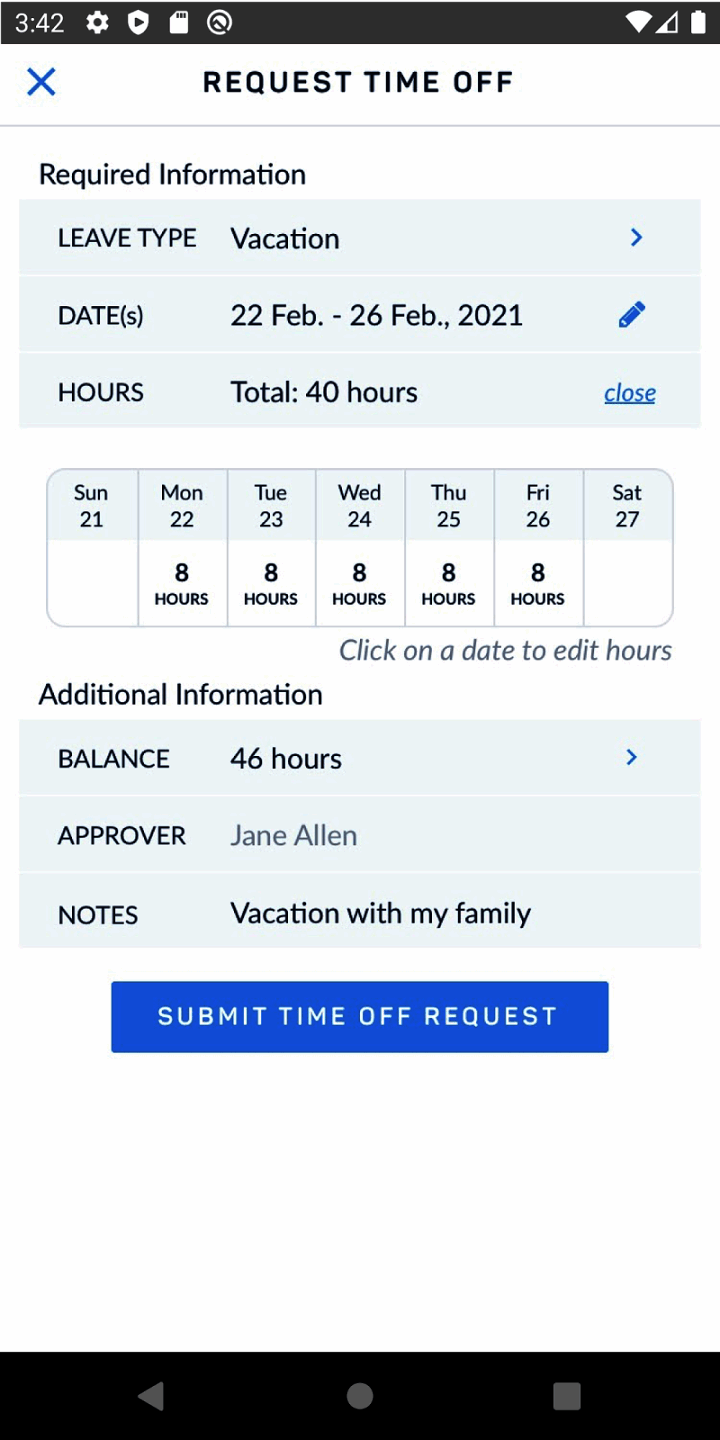Open the Leave Type chevron arrow

click(636, 238)
